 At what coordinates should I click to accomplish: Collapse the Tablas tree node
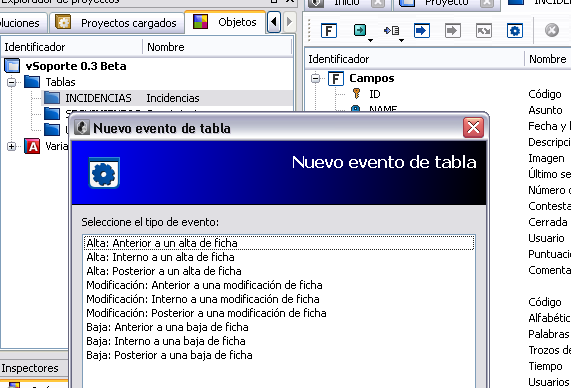click(x=12, y=82)
